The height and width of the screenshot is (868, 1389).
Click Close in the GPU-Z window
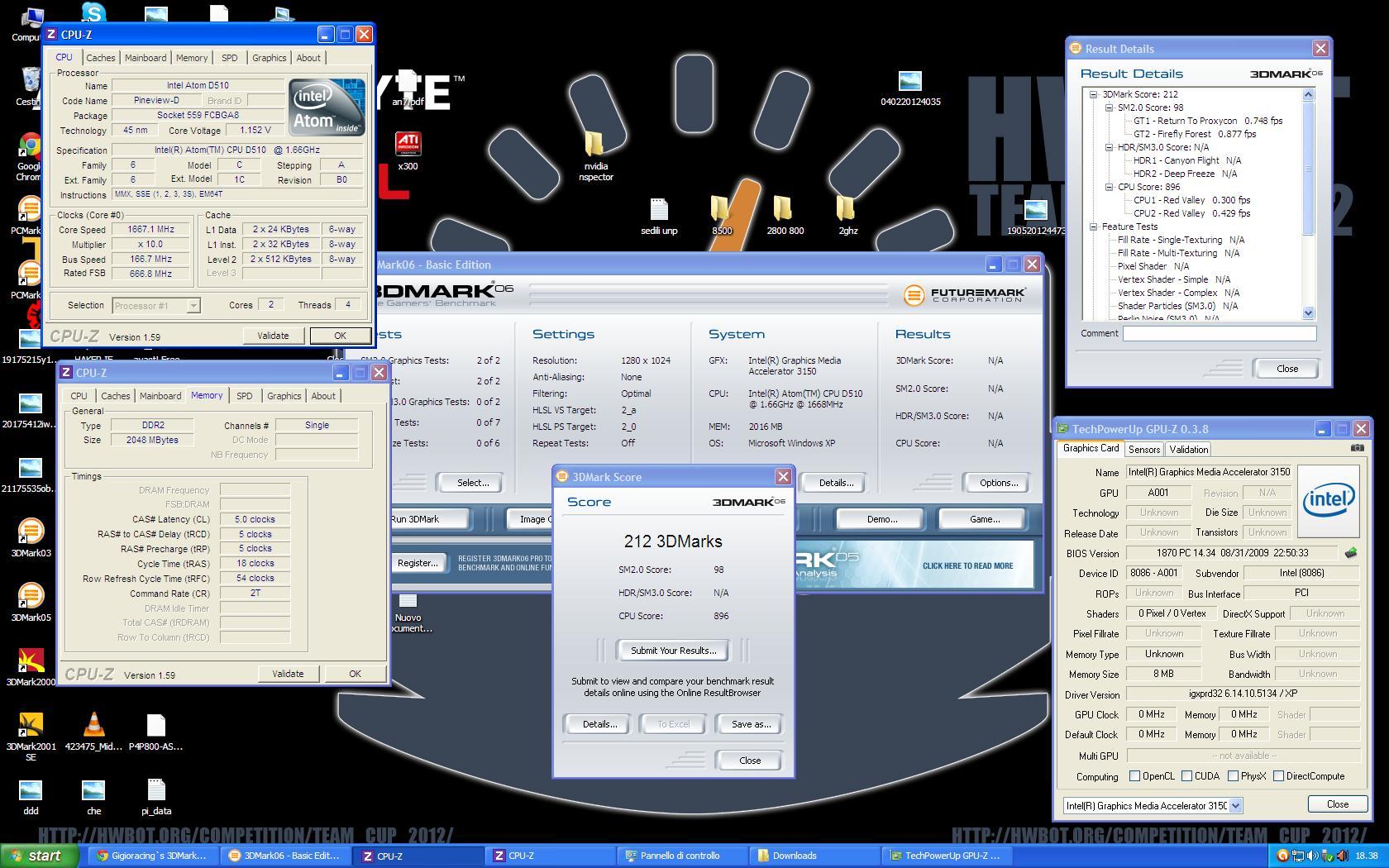(1337, 804)
